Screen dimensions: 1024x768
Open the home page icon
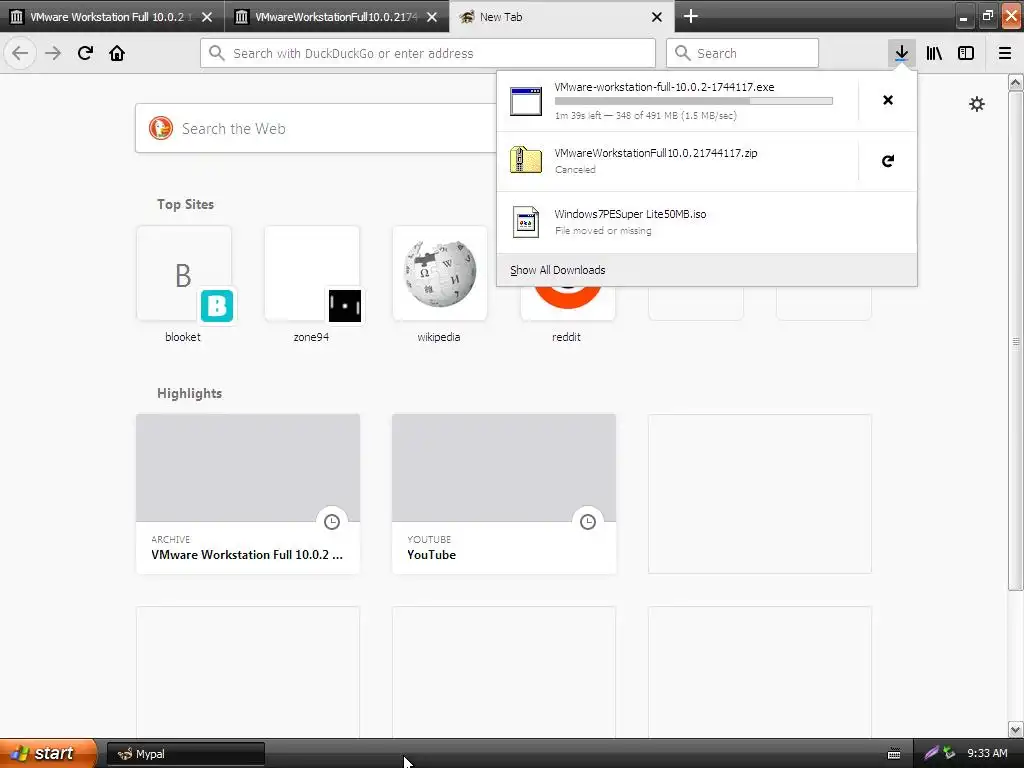point(117,53)
